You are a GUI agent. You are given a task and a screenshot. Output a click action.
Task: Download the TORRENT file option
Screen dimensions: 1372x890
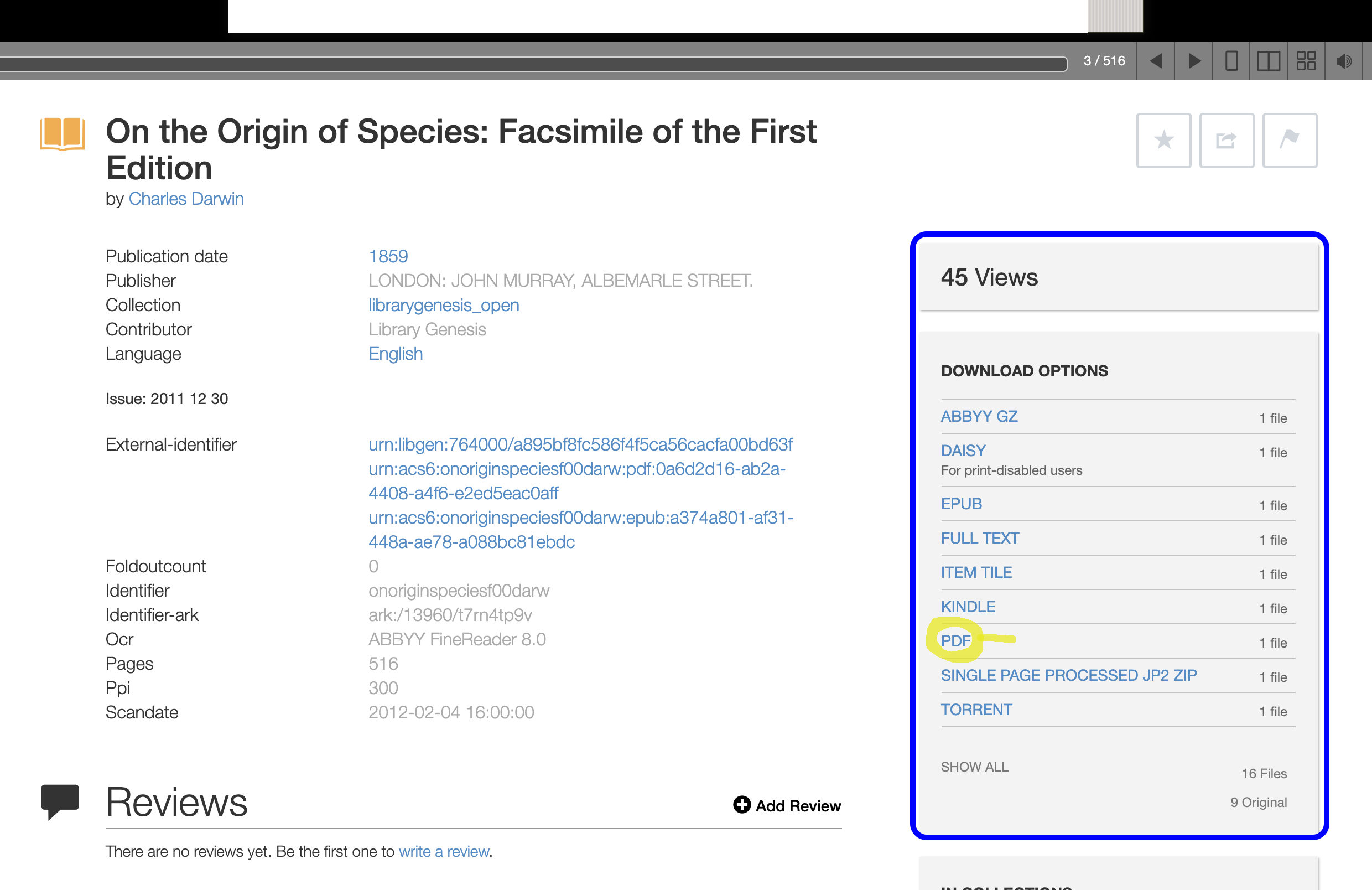pyautogui.click(x=976, y=710)
